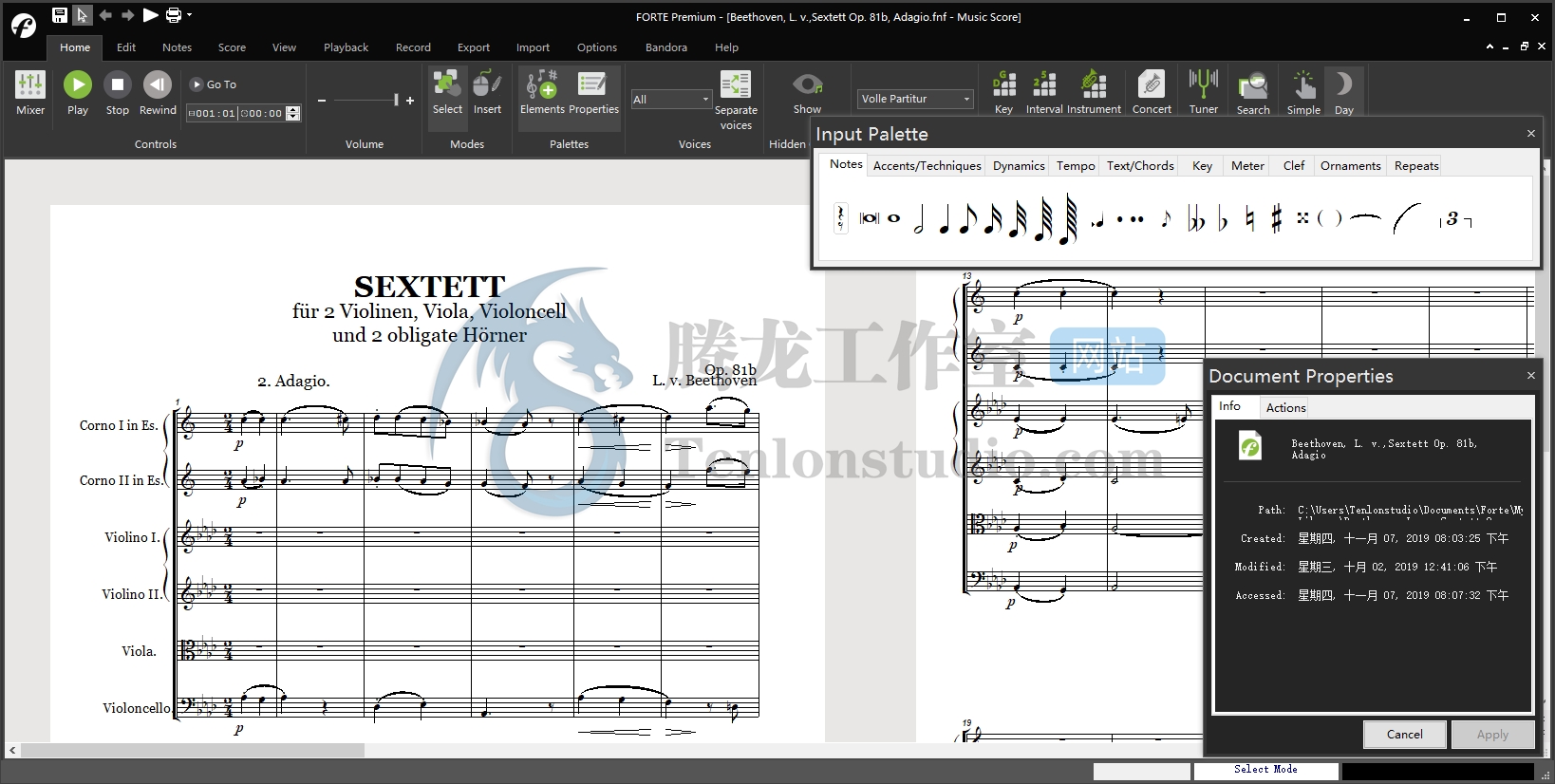Viewport: 1555px width, 784px height.
Task: Click Cancel in Document Properties
Action: [x=1404, y=735]
